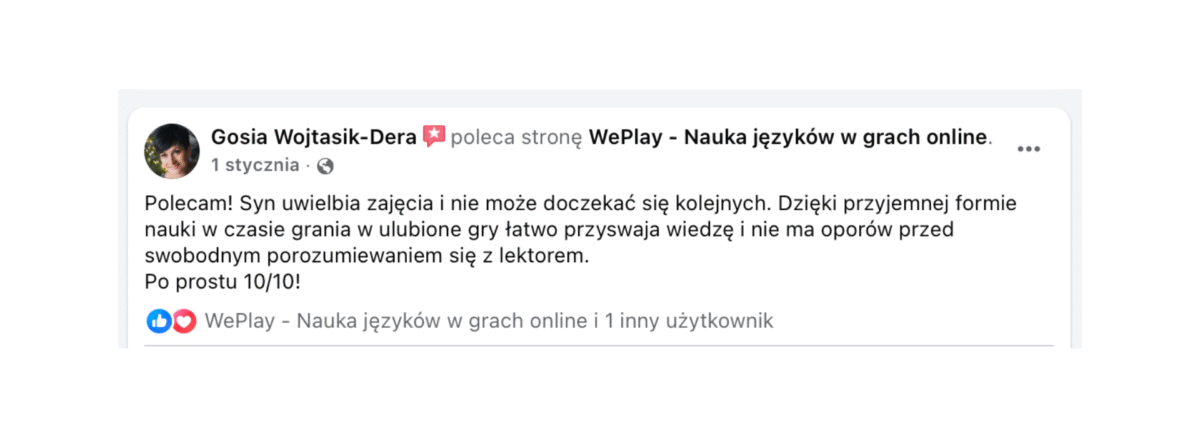Open the three-dot post options menu

click(1029, 149)
